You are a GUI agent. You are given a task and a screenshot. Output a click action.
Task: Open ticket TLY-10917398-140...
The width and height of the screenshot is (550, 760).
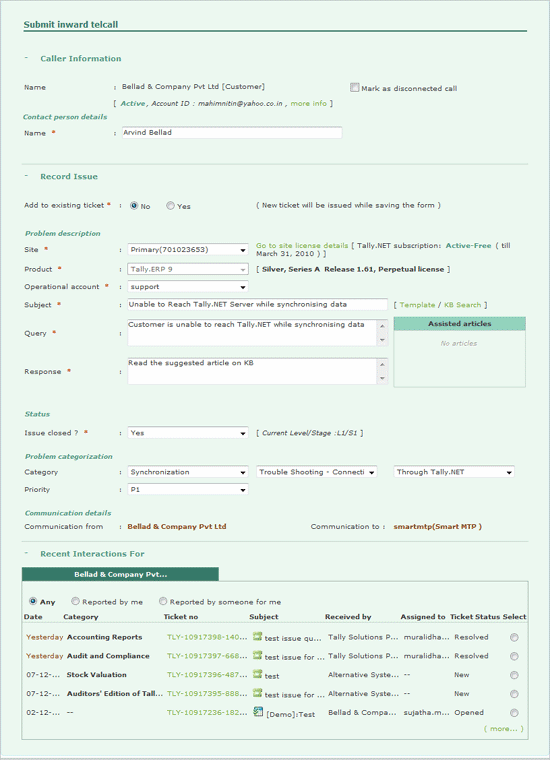[207, 637]
